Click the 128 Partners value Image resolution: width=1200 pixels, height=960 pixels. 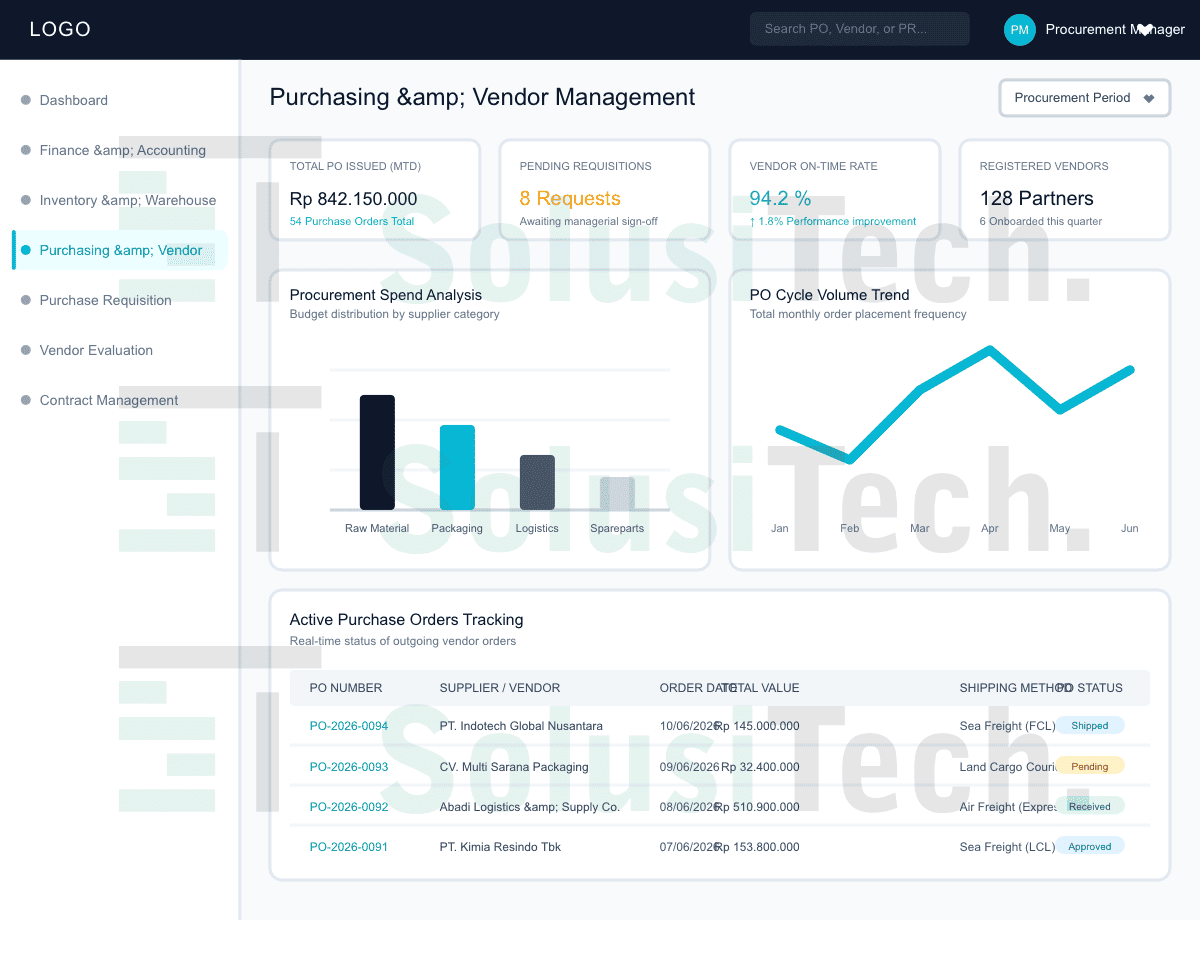tap(1037, 199)
